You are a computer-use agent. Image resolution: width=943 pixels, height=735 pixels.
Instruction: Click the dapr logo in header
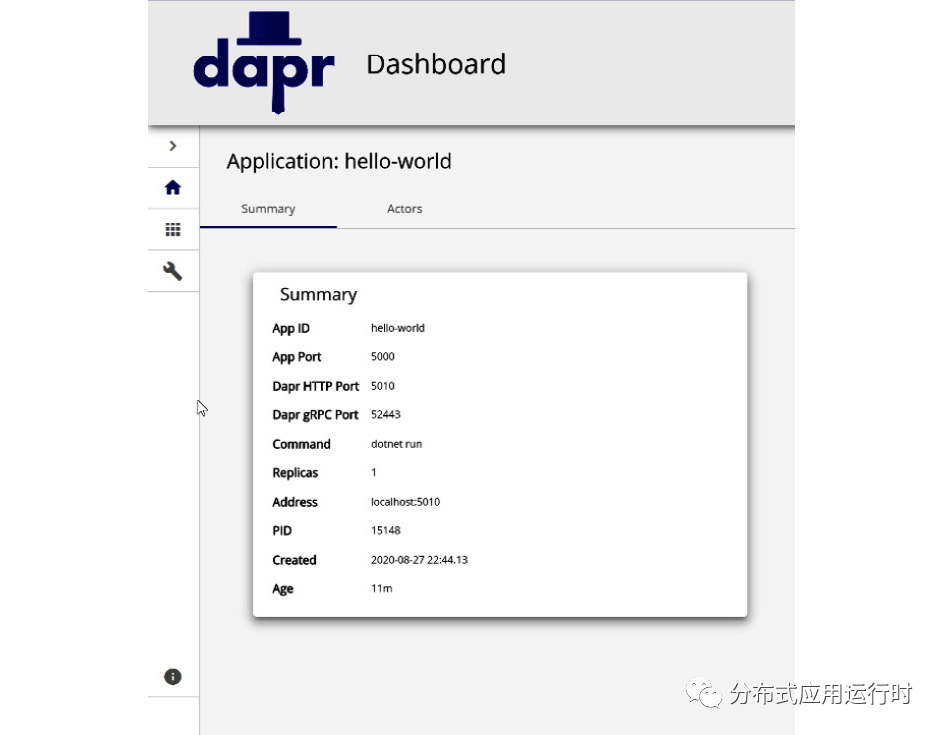point(263,62)
